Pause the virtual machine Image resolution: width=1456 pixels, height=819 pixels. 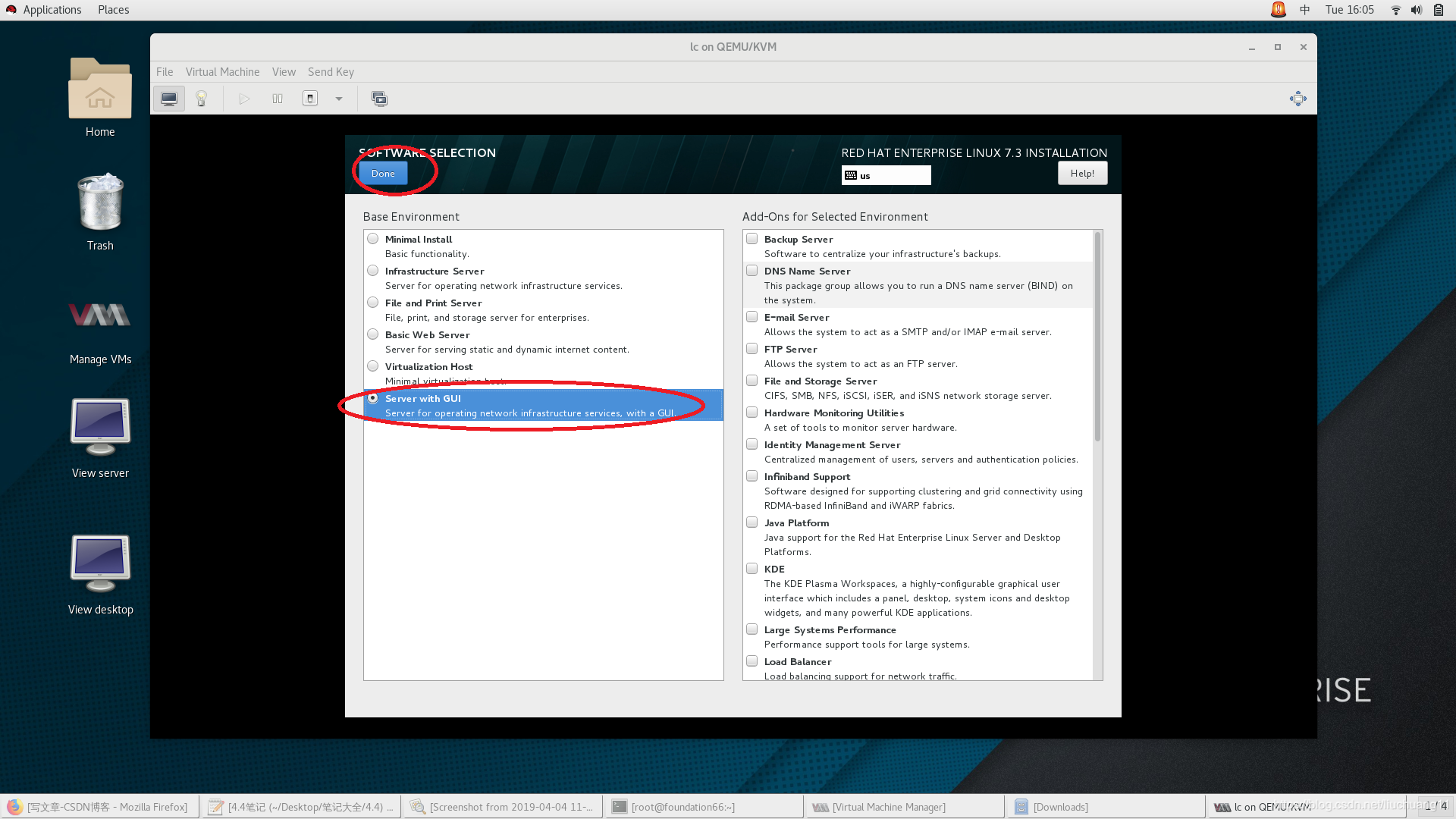278,99
